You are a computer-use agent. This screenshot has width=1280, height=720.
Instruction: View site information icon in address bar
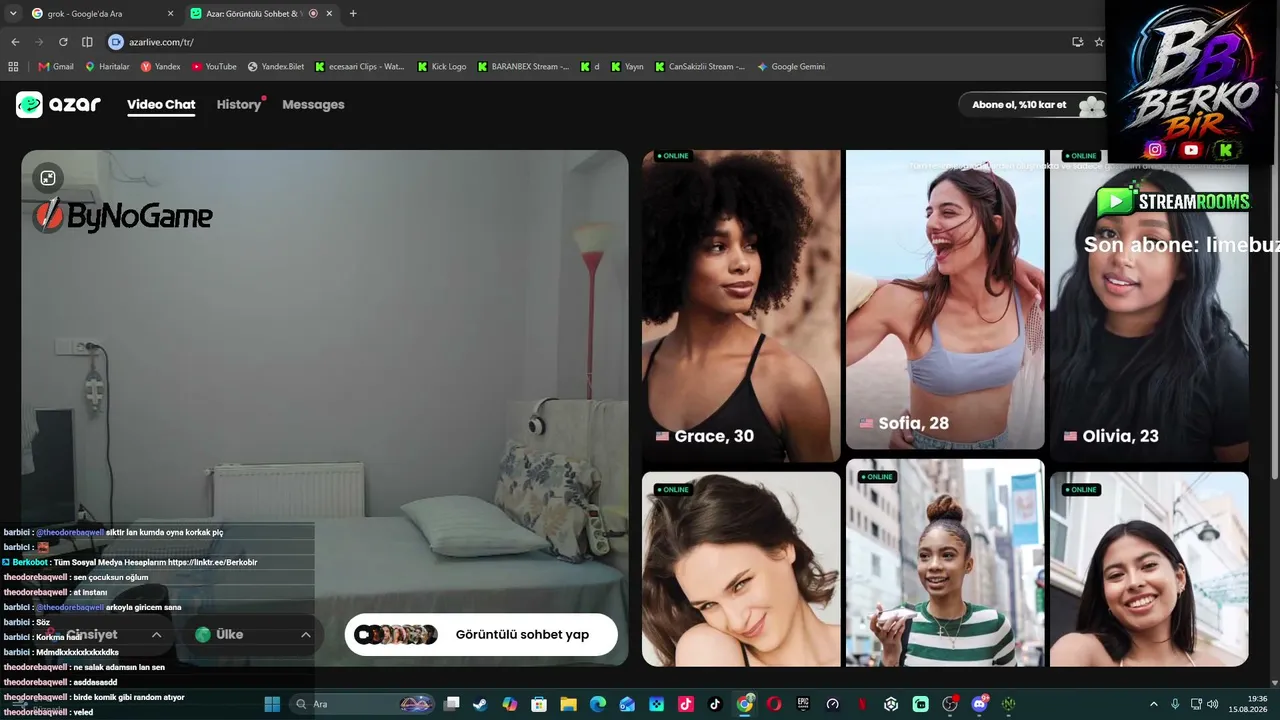click(x=115, y=42)
